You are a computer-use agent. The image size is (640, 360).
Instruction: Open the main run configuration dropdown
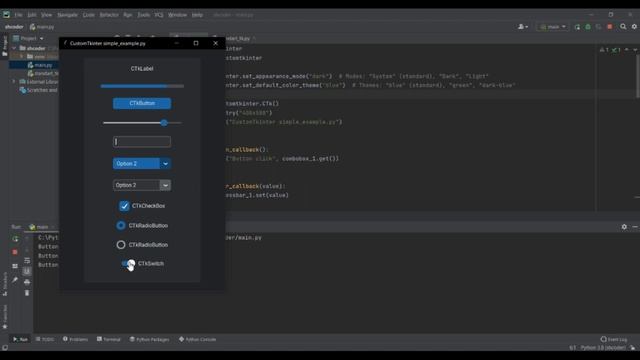553,27
